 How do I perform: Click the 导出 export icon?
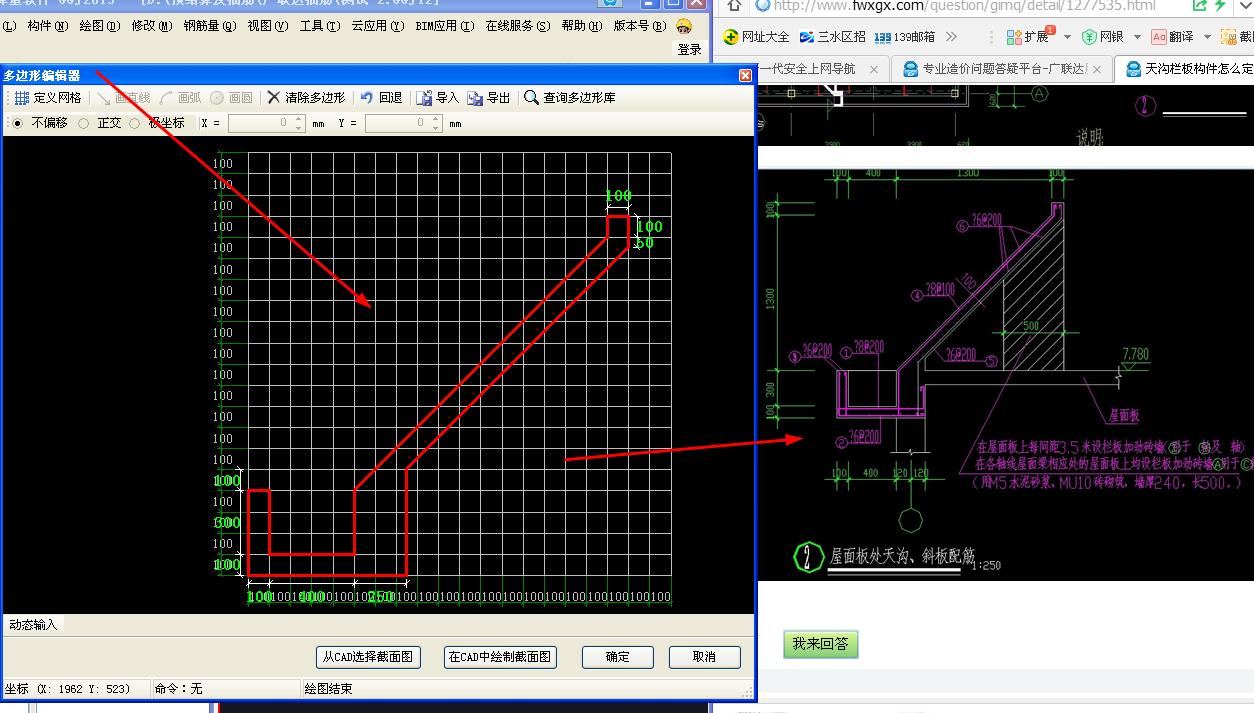tap(475, 98)
